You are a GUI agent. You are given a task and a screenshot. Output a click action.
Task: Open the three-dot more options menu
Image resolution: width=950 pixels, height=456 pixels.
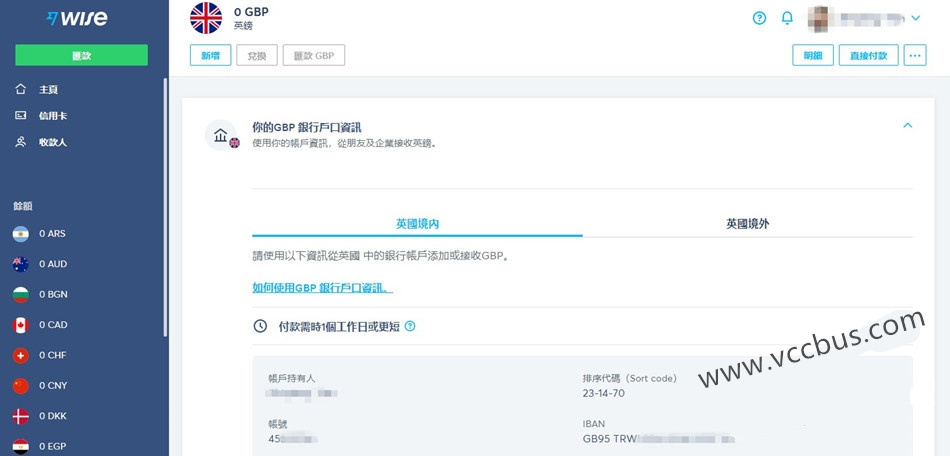(914, 55)
